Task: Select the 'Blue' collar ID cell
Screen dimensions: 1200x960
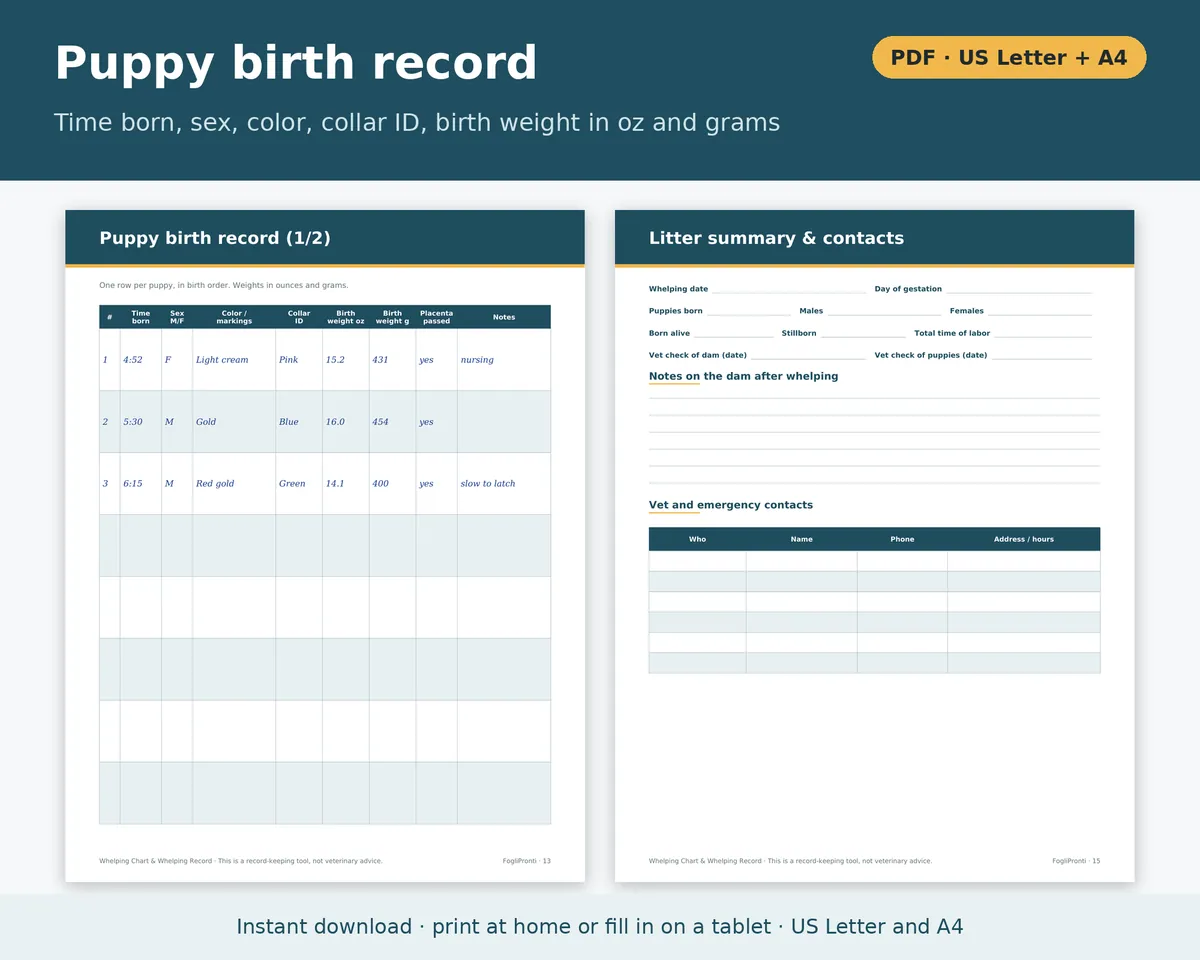Action: point(299,422)
